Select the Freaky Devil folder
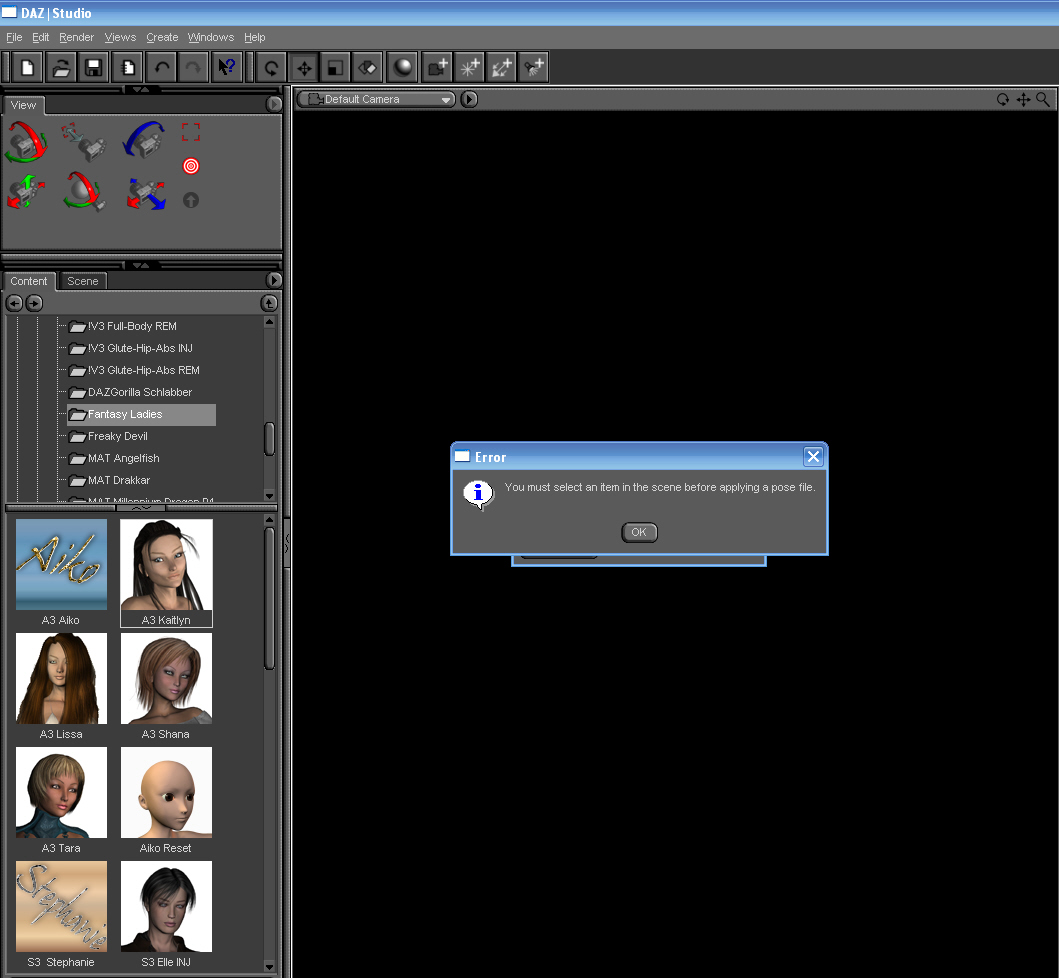The height and width of the screenshot is (978, 1059). point(118,436)
